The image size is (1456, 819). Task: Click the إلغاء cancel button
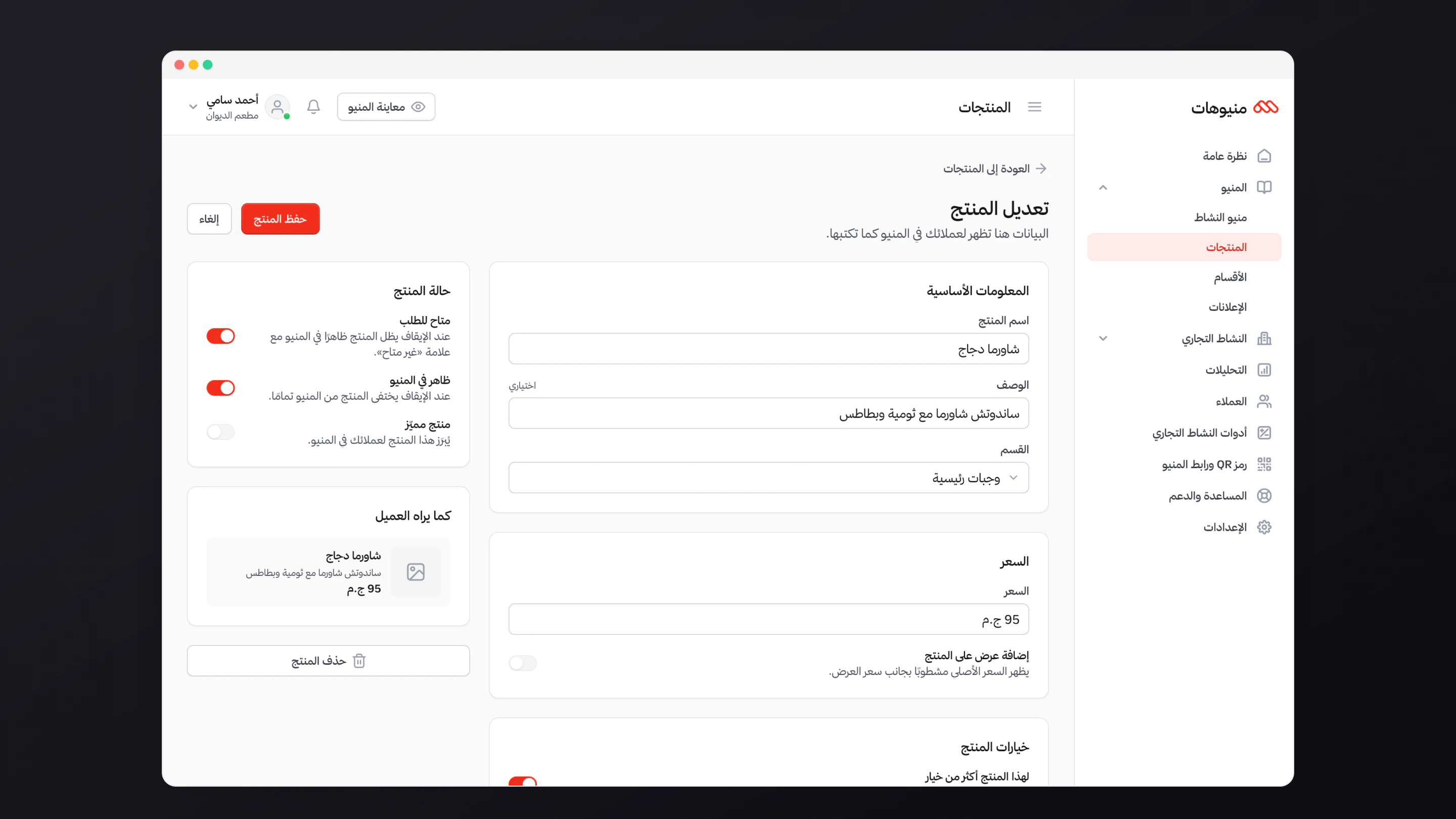click(209, 219)
